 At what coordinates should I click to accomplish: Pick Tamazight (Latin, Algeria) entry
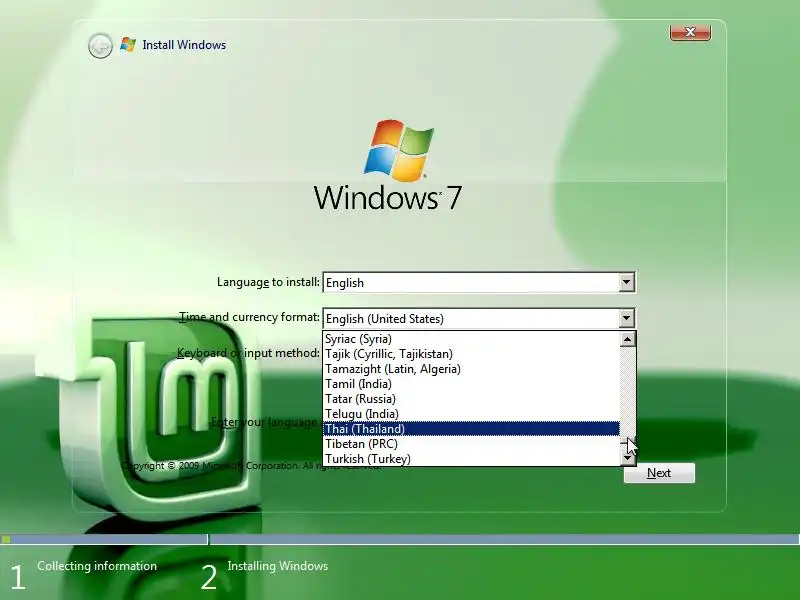coord(471,369)
